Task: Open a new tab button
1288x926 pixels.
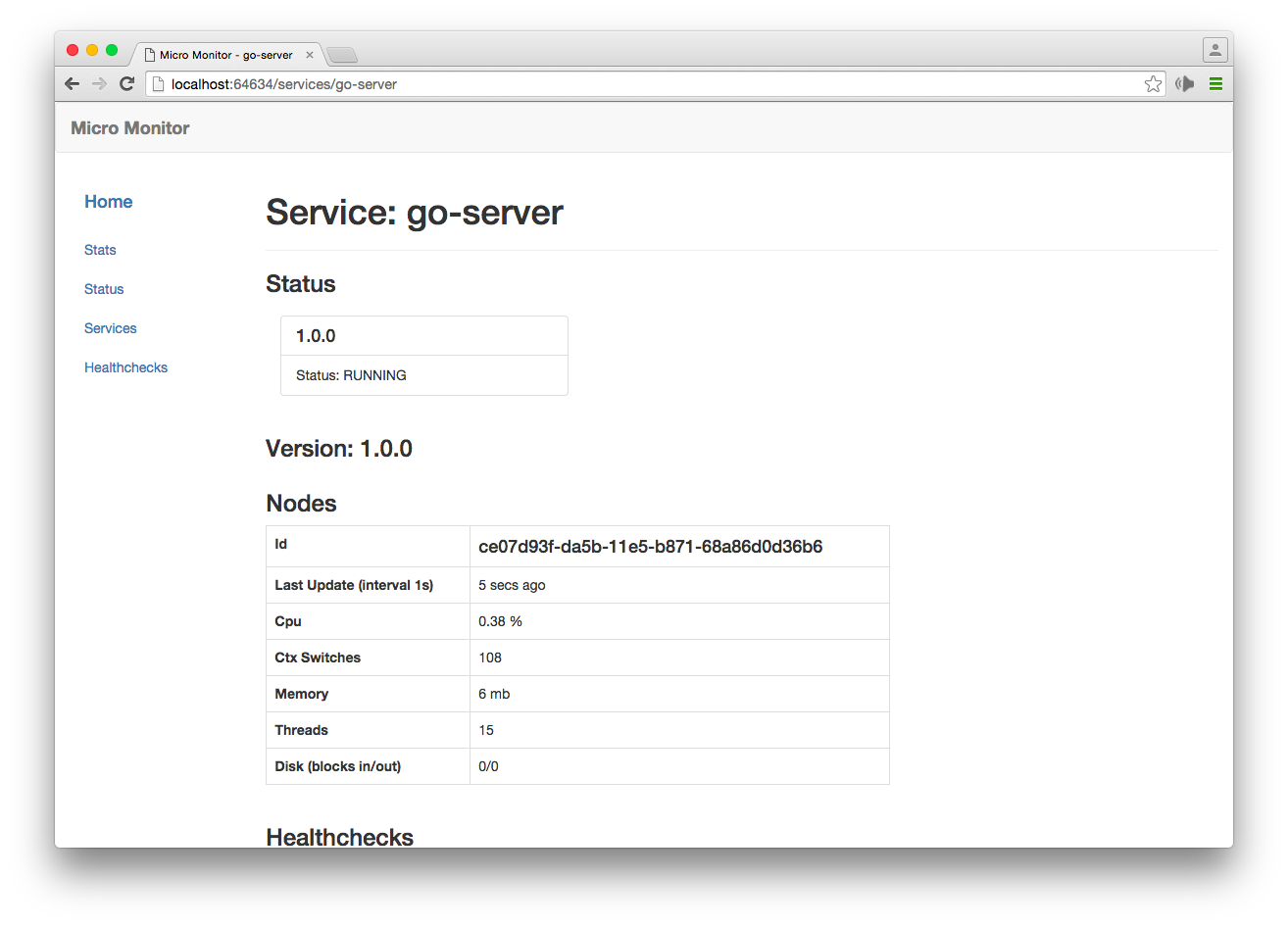Action: pyautogui.click(x=342, y=55)
